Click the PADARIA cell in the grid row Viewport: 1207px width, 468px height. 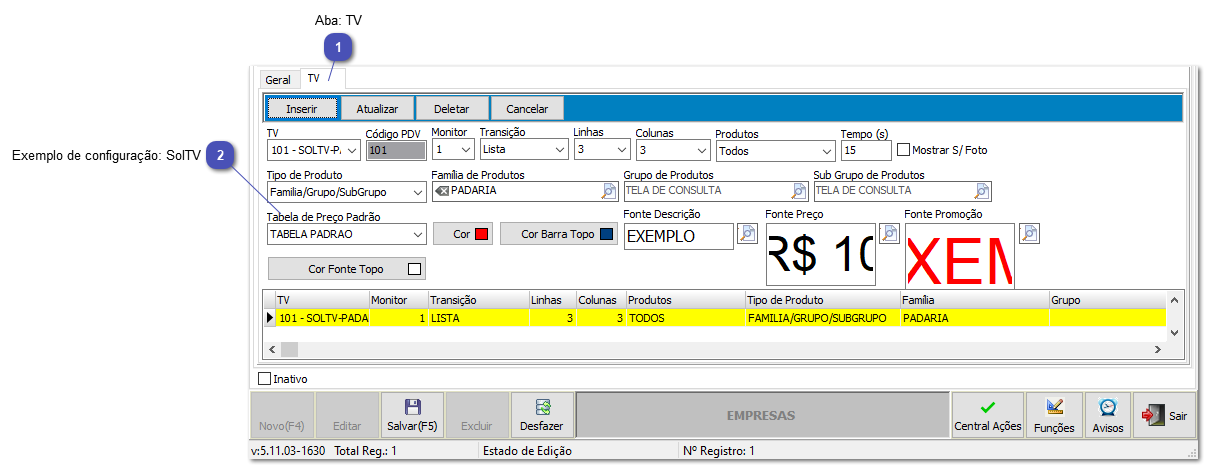point(974,318)
